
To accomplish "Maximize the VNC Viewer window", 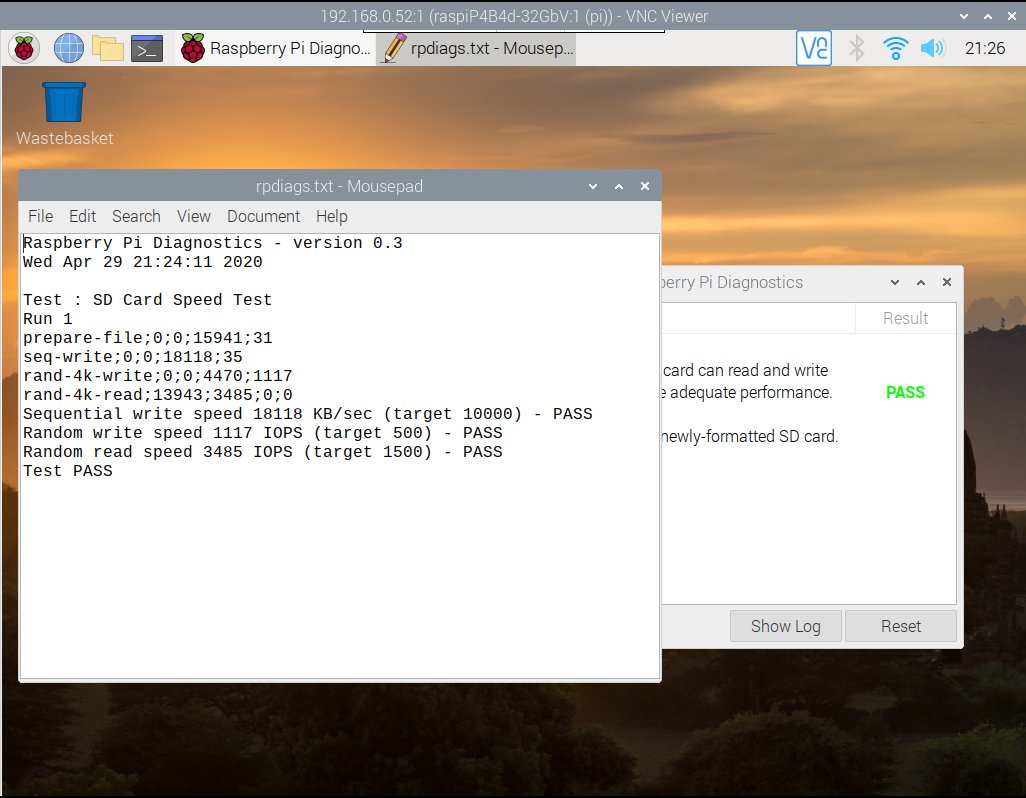I will 988,16.
